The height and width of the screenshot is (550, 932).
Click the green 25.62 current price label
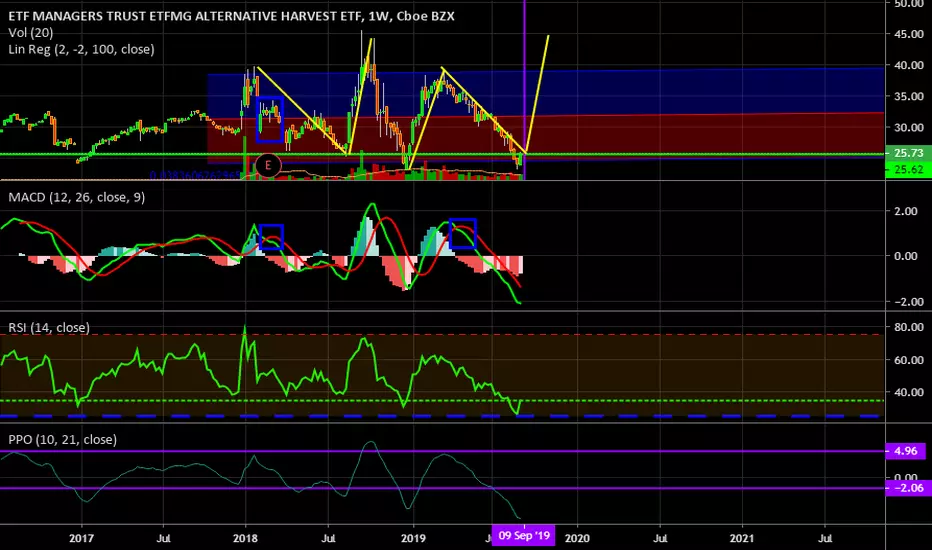tap(908, 169)
